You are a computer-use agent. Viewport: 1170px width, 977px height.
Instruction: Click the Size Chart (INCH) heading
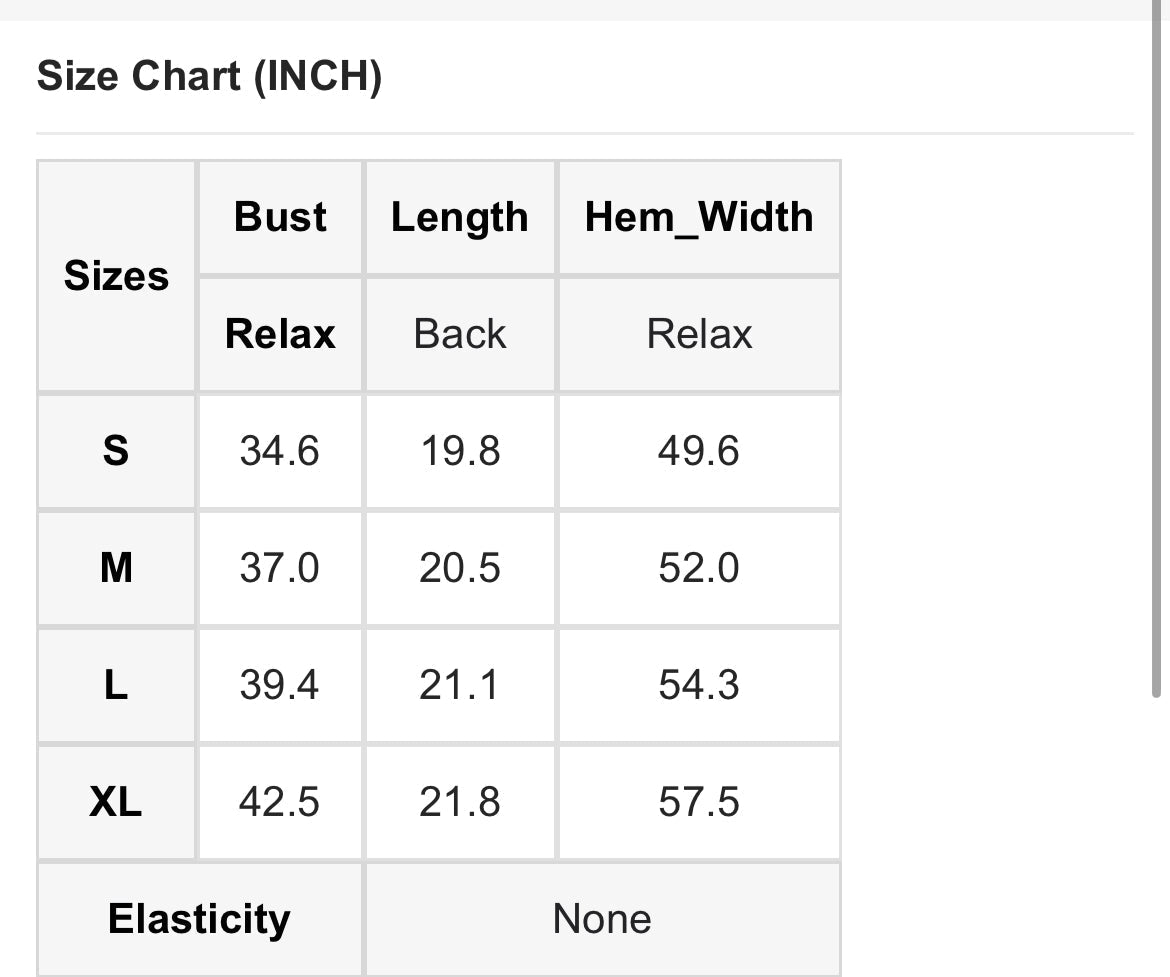(x=209, y=77)
